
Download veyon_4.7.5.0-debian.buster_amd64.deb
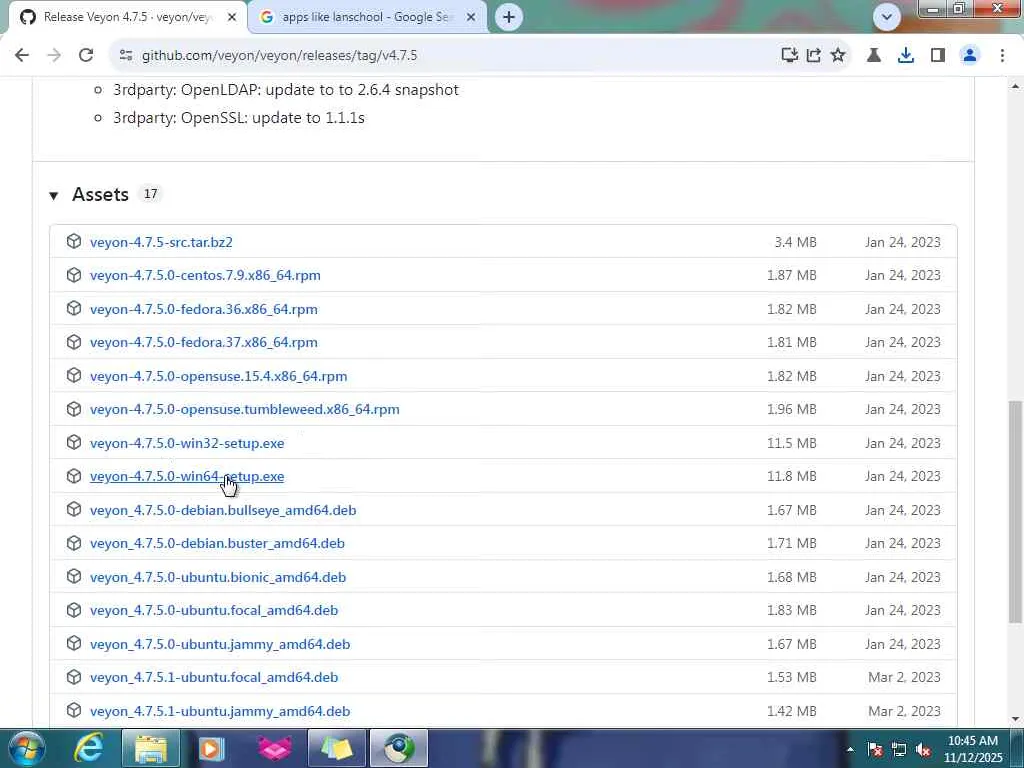[x=217, y=543]
